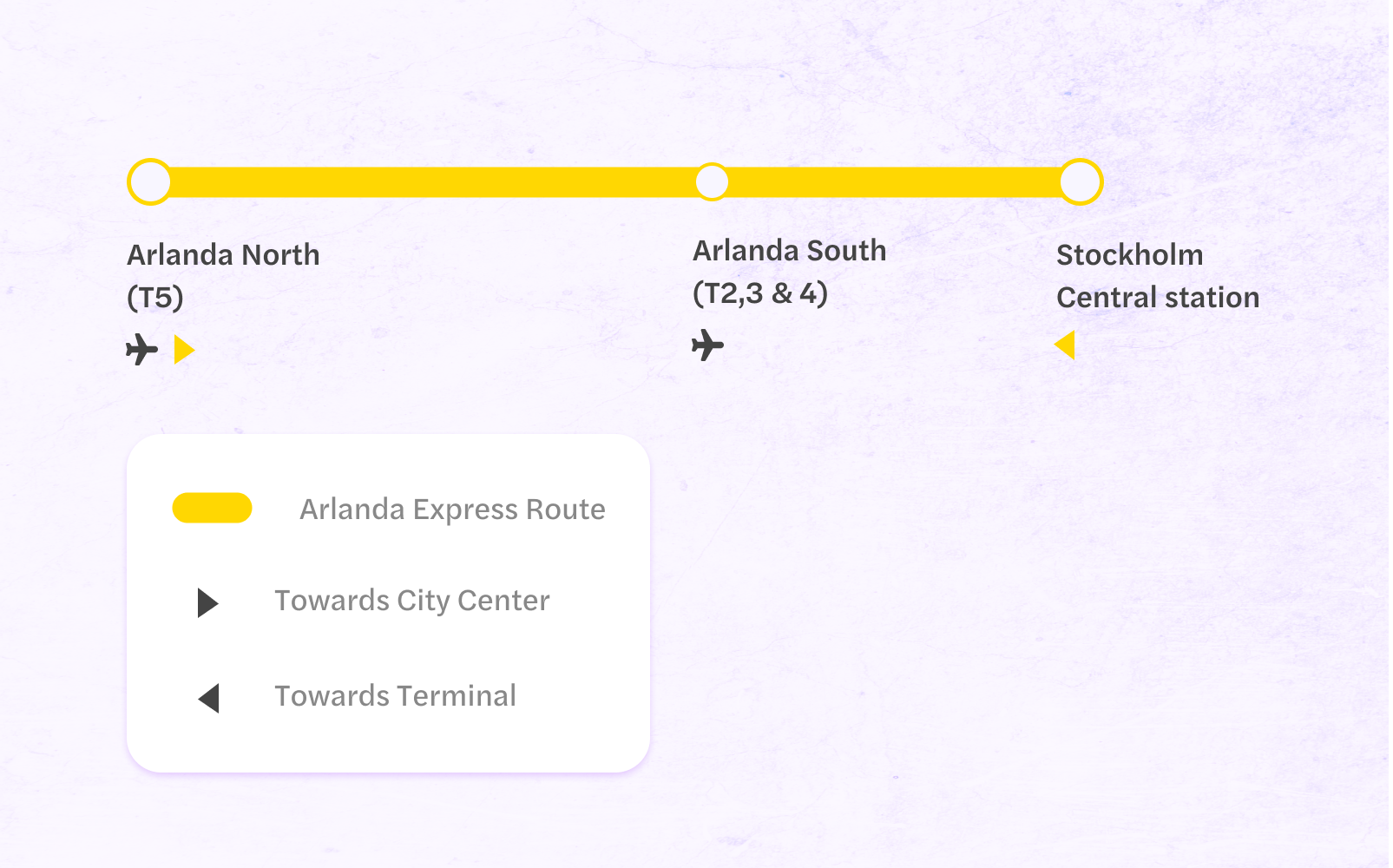Click the black right-pointing triangle in legend
This screenshot has height=868, width=1393.
pos(207,603)
